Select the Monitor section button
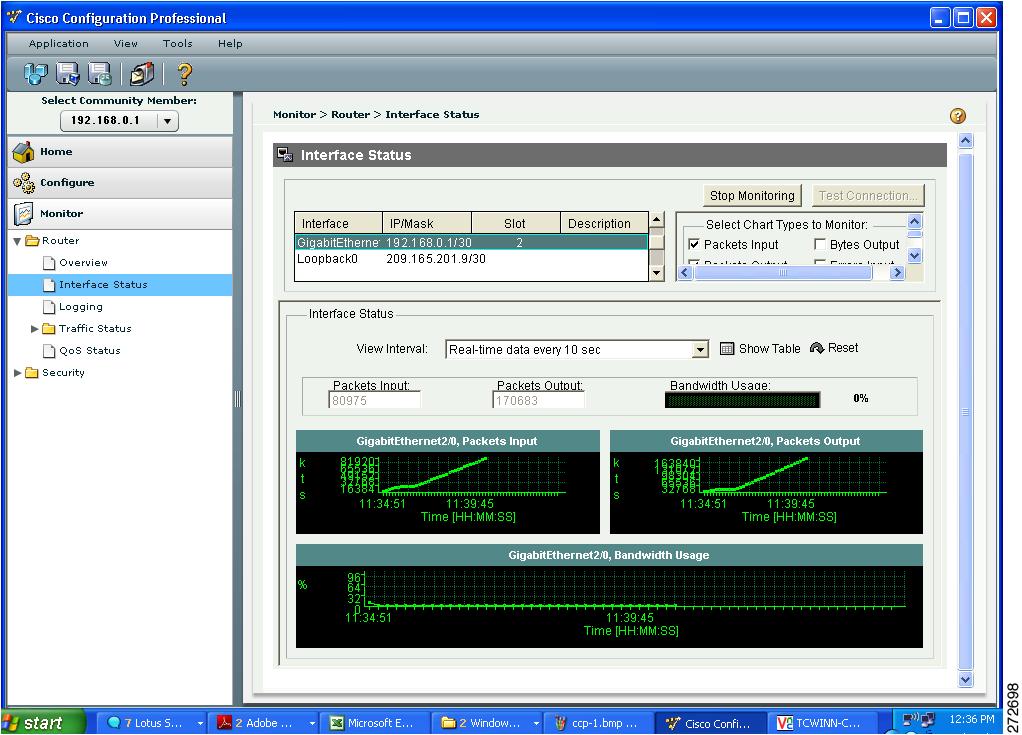The image size is (1022, 735). click(x=120, y=214)
